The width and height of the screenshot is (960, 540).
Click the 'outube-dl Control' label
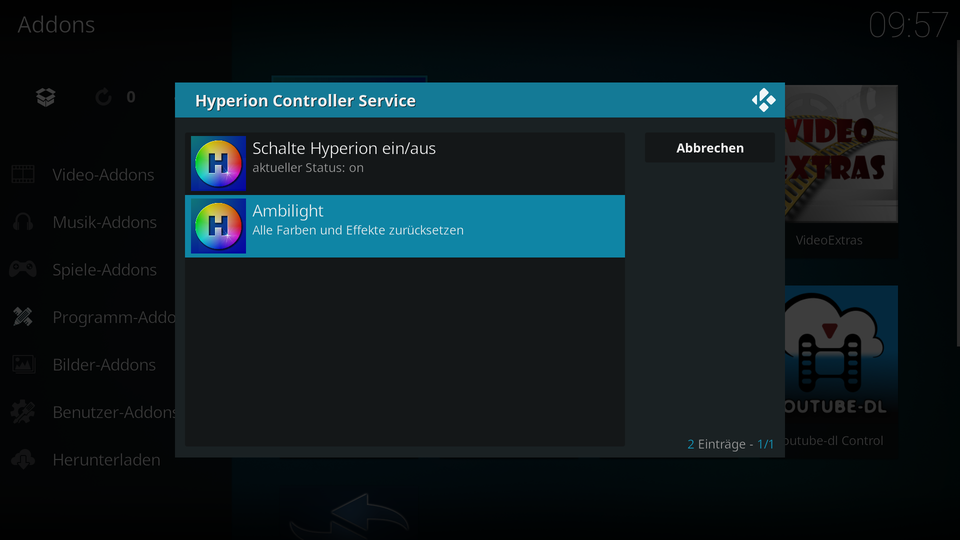(x=834, y=441)
